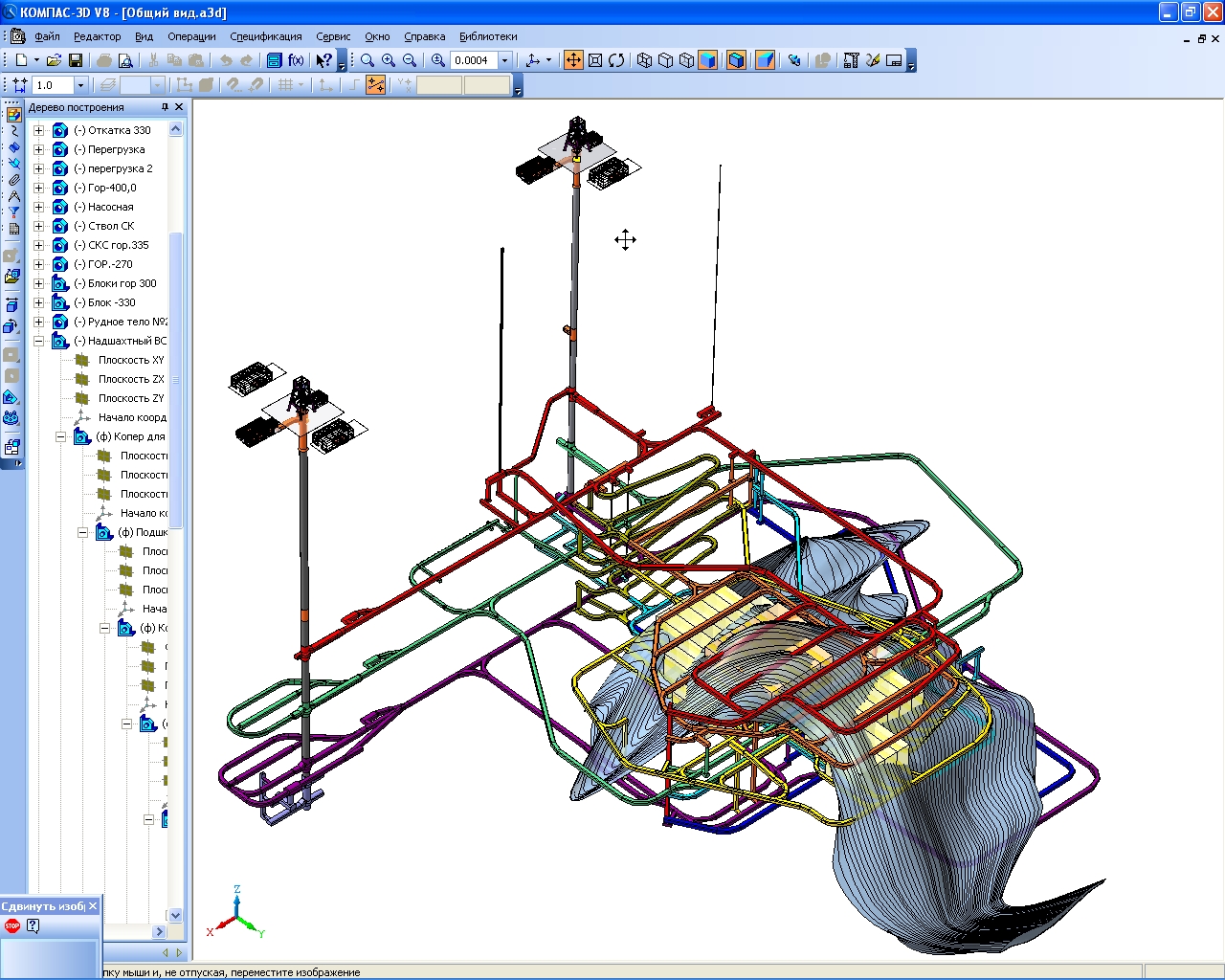Rebuild the model from the toolbar
1225x980 pixels.
click(x=794, y=60)
